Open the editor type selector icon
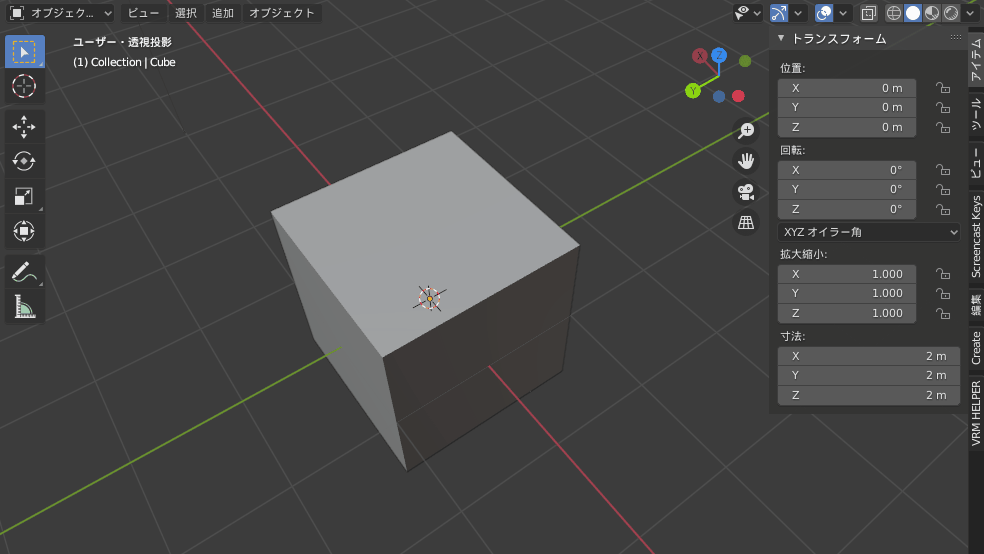The image size is (984, 554). coord(17,13)
